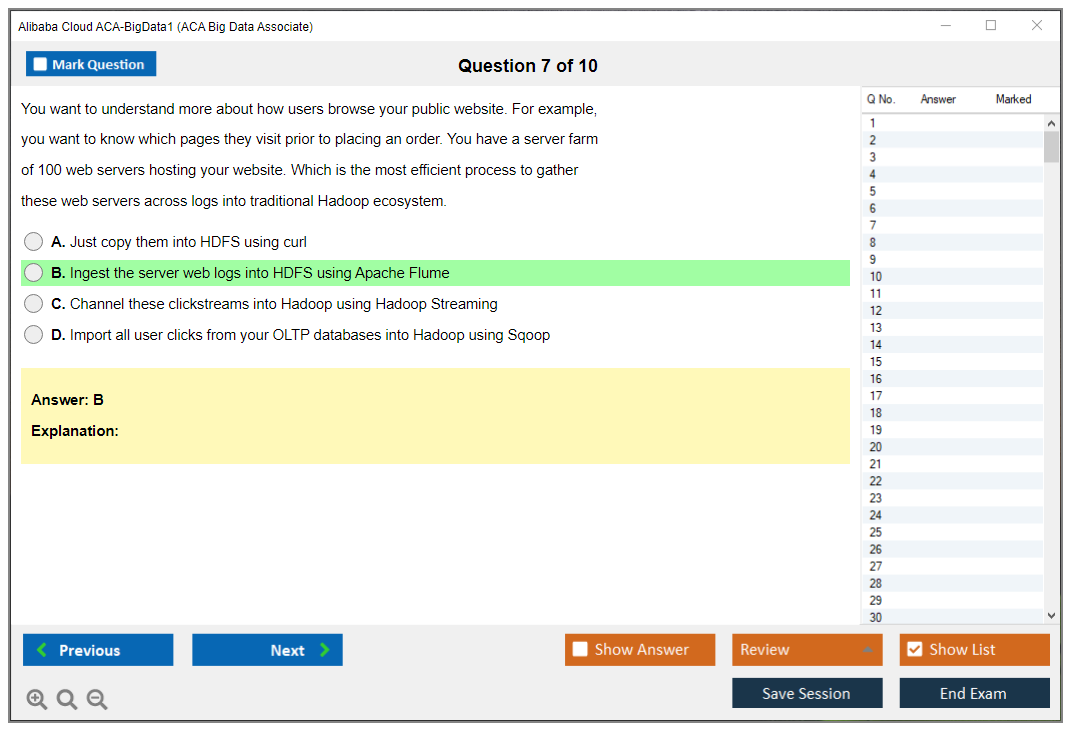Enable the Show Answer checkbox

coord(581,650)
